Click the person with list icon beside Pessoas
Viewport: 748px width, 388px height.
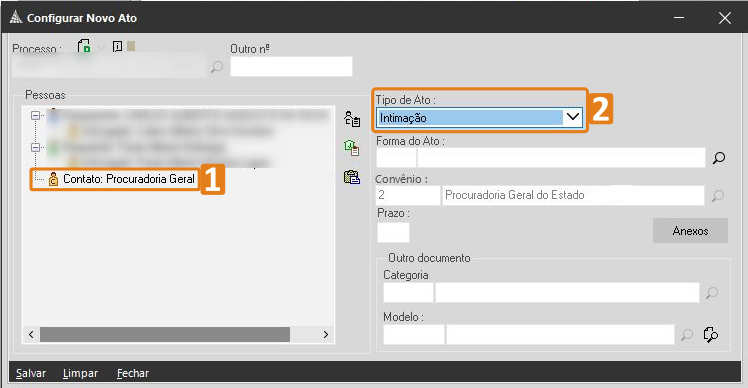[352, 119]
